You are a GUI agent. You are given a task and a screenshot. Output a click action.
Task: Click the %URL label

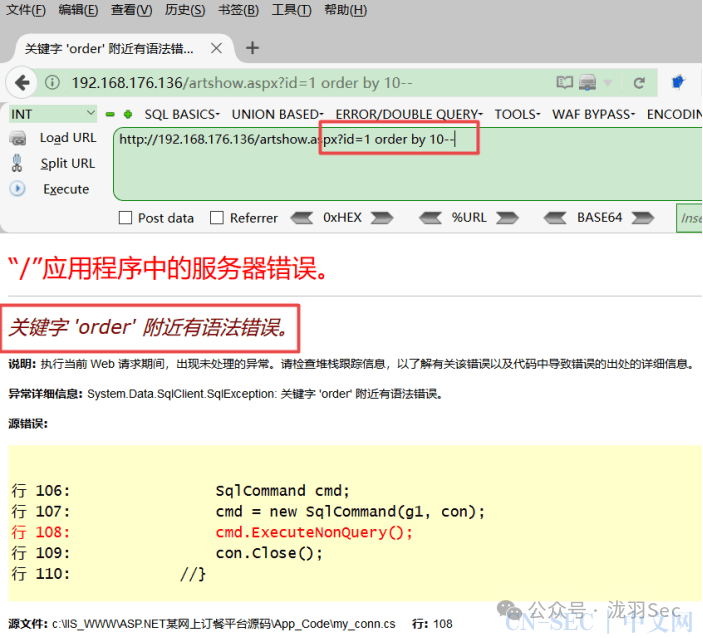(x=469, y=217)
